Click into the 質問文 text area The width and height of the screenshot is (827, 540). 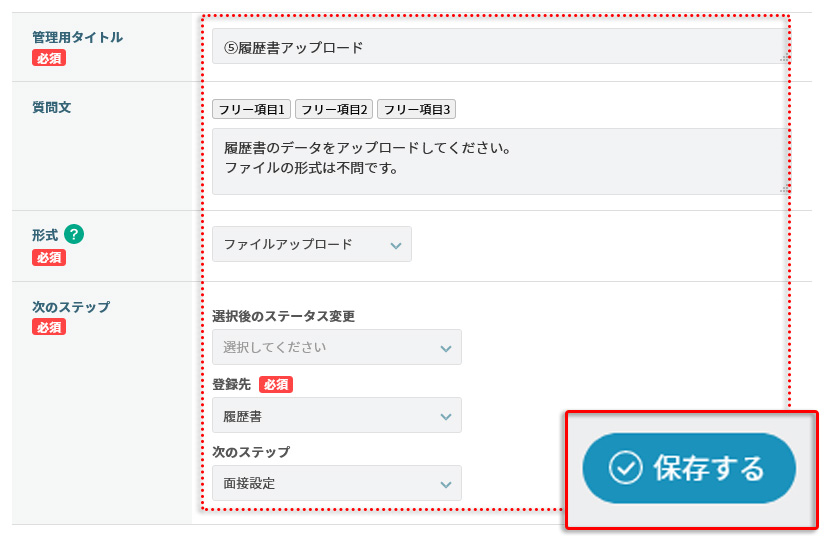(x=495, y=160)
